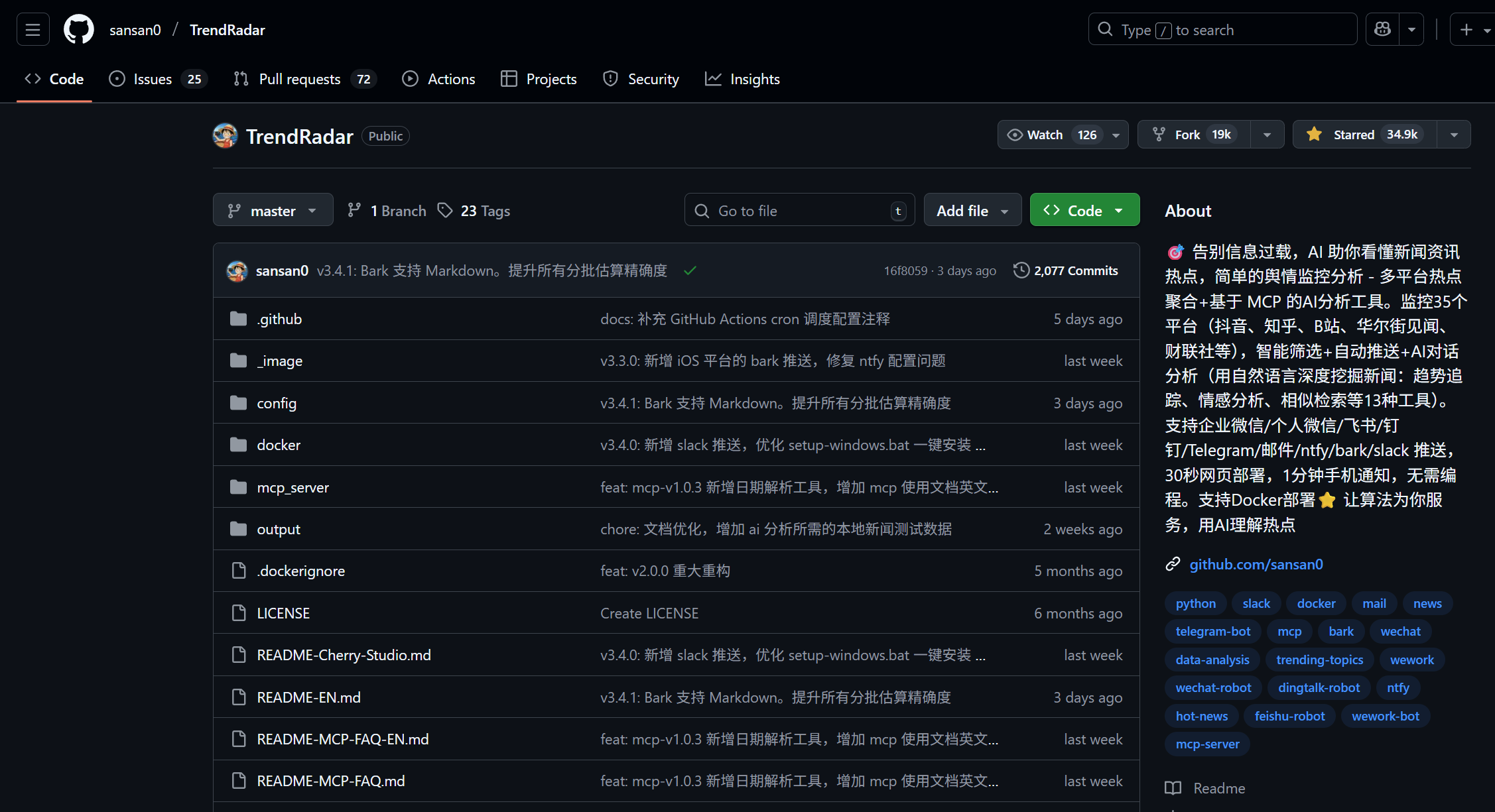Image resolution: width=1495 pixels, height=812 pixels.
Task: Open the GitHub home icon
Action: click(x=78, y=29)
